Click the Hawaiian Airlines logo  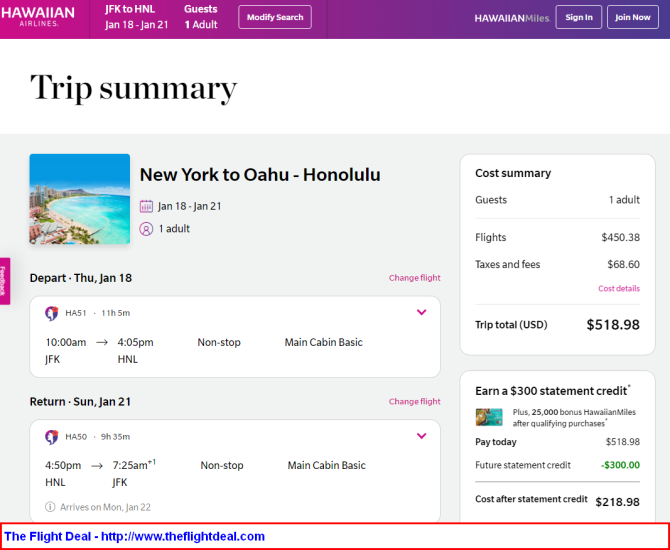coord(38,17)
